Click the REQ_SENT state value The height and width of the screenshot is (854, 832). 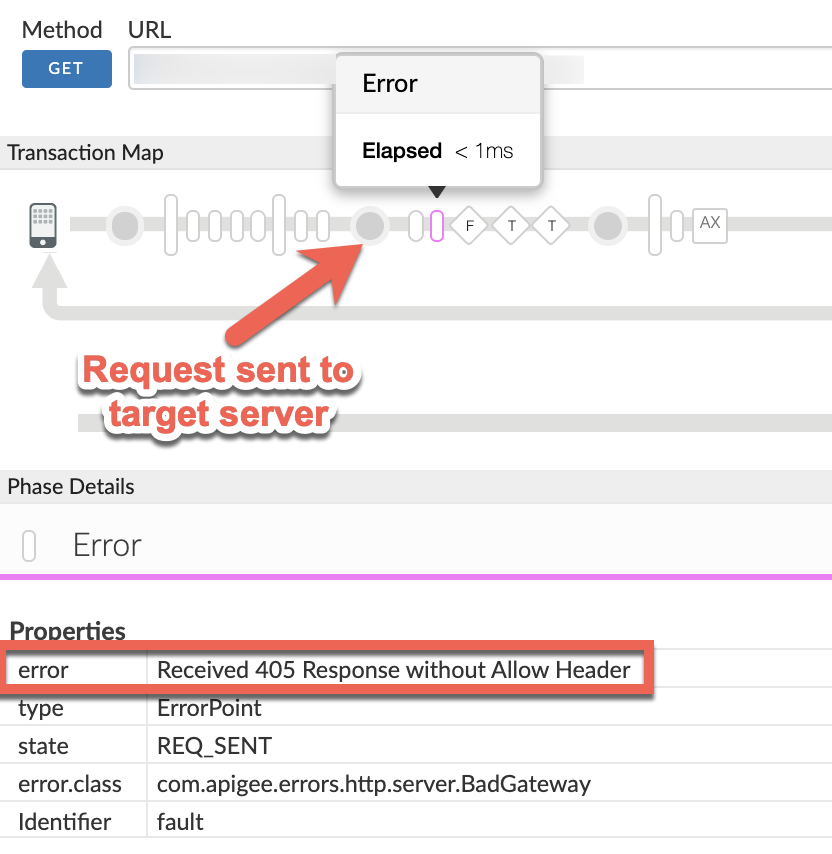(212, 746)
